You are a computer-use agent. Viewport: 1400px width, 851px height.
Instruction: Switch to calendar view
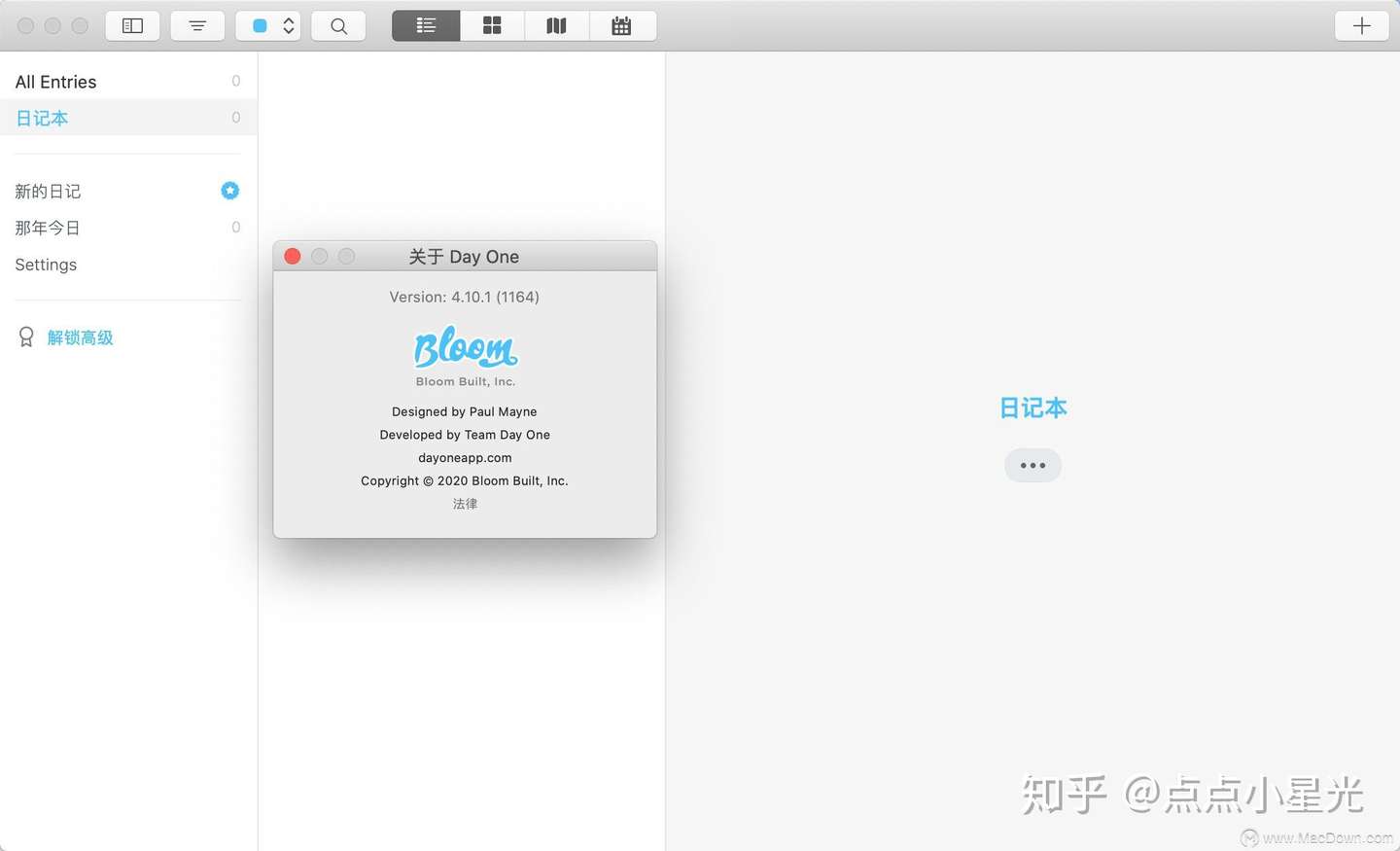point(622,25)
